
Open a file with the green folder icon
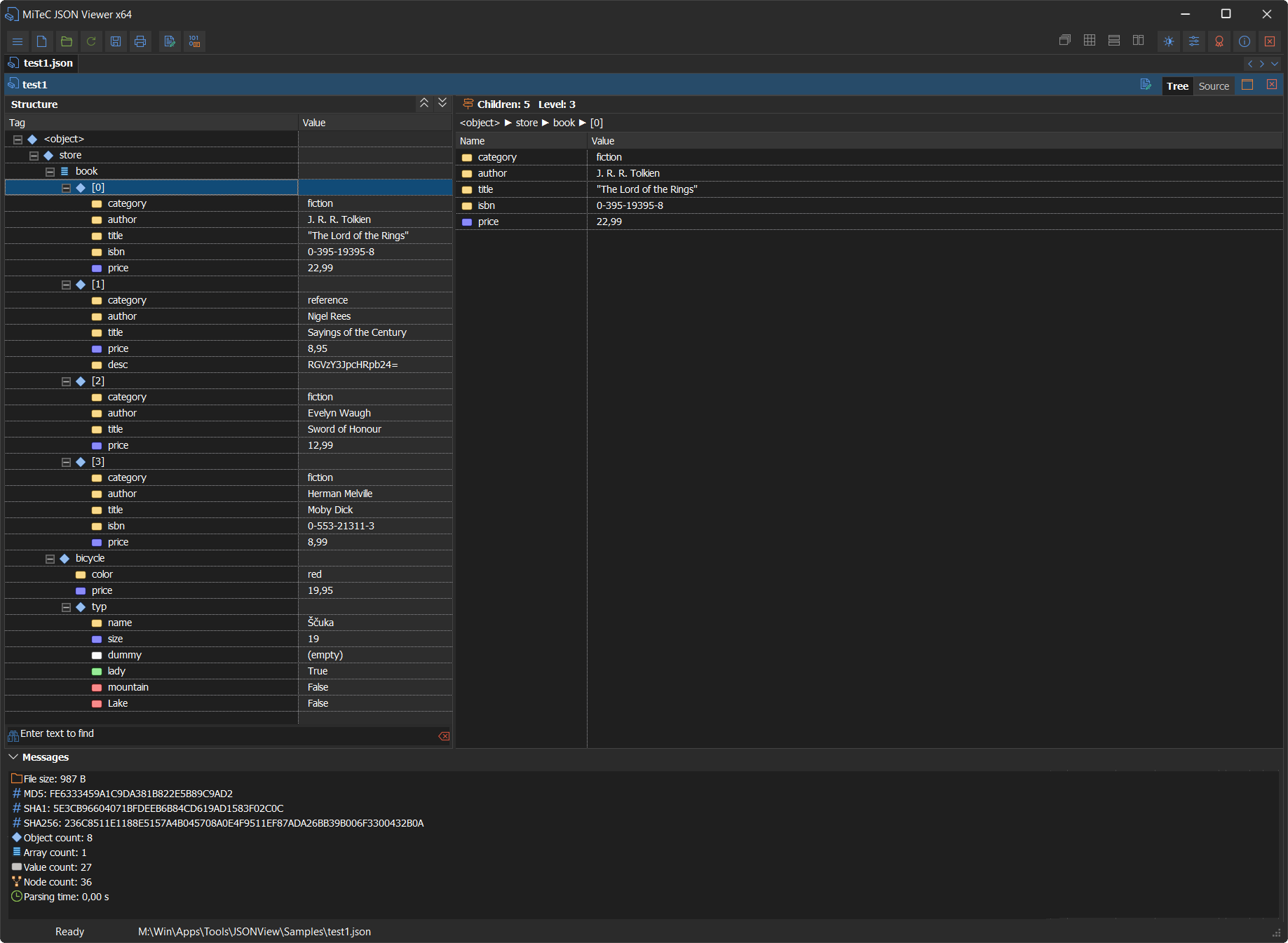(67, 41)
